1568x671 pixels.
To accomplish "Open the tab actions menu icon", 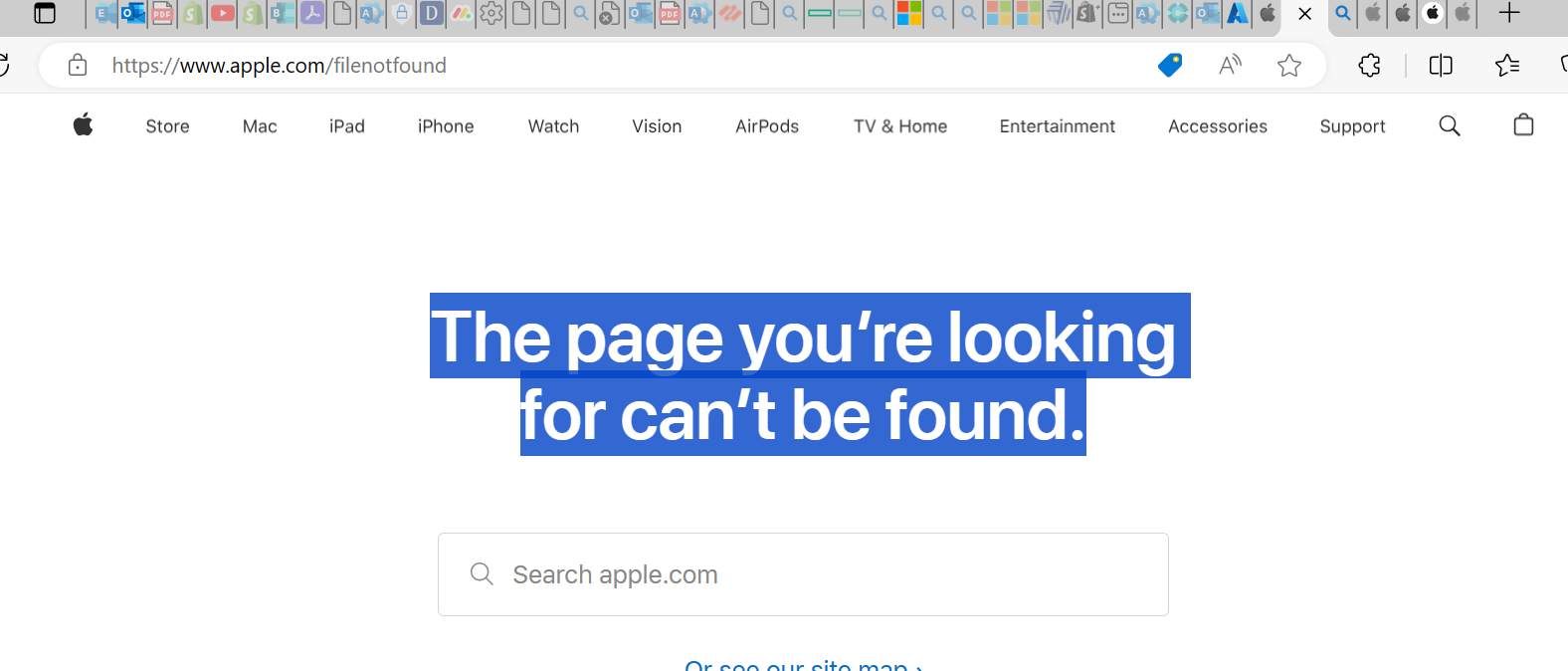I will (x=45, y=14).
